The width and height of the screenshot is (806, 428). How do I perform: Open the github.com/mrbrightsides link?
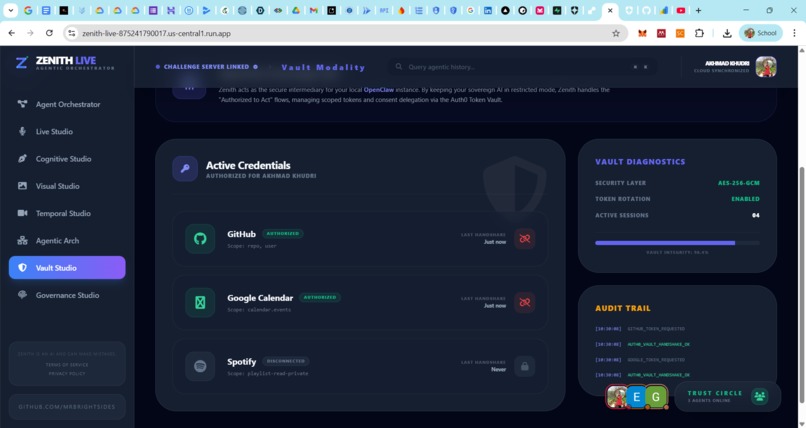click(x=67, y=406)
